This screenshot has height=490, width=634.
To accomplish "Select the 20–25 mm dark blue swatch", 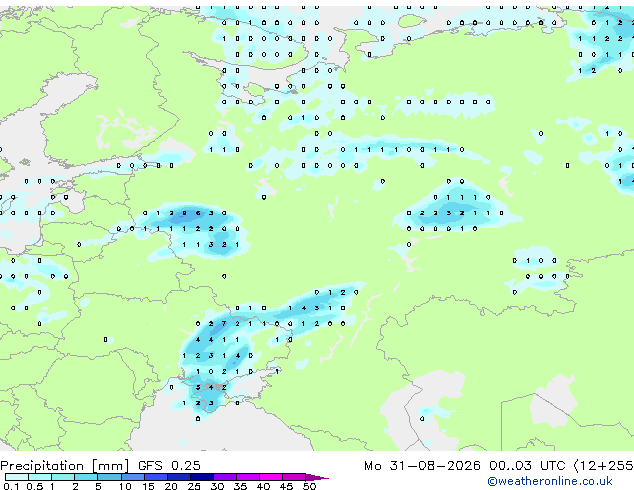I will pyautogui.click(x=179, y=477).
